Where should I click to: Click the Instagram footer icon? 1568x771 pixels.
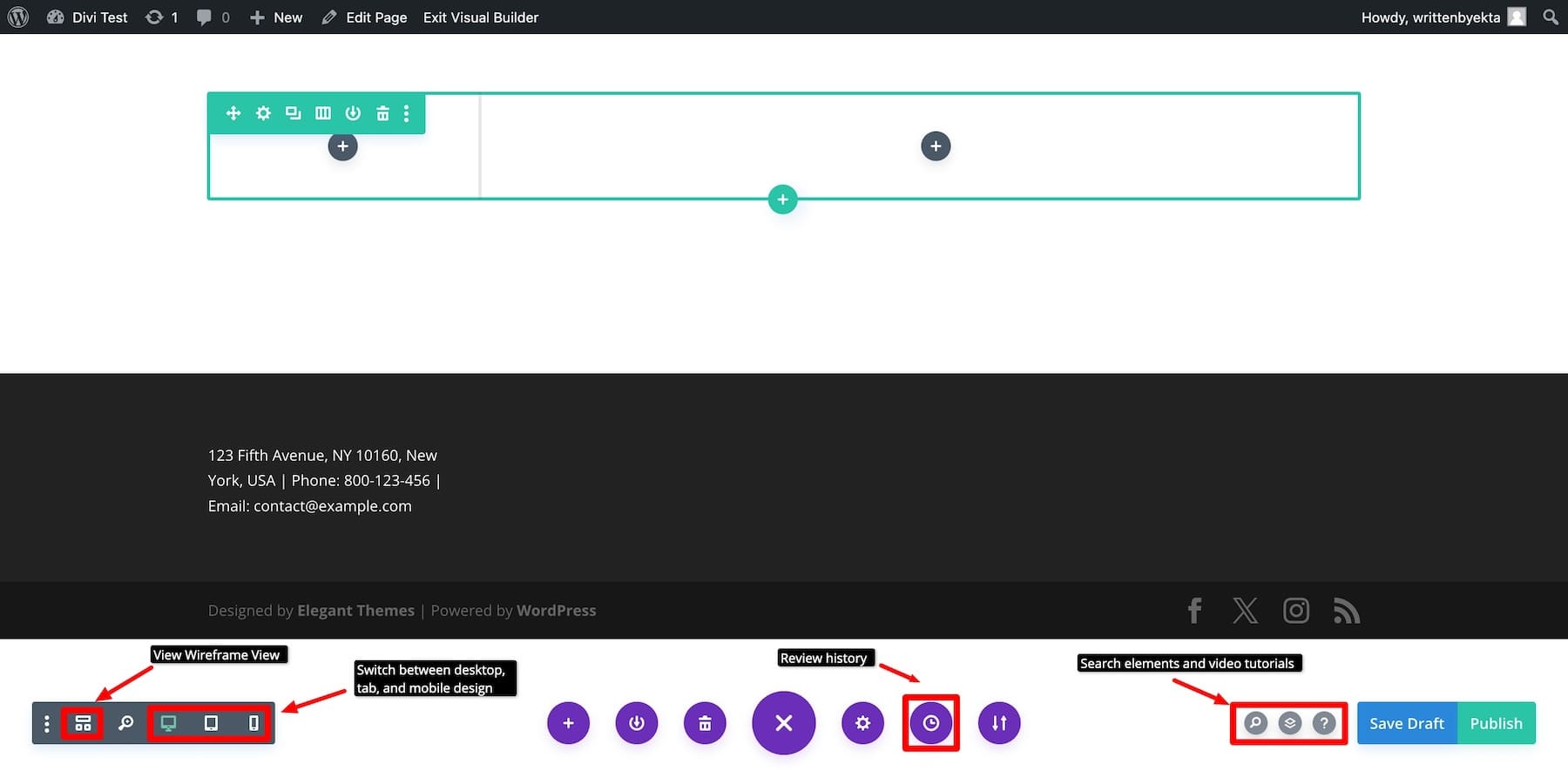[x=1296, y=611]
